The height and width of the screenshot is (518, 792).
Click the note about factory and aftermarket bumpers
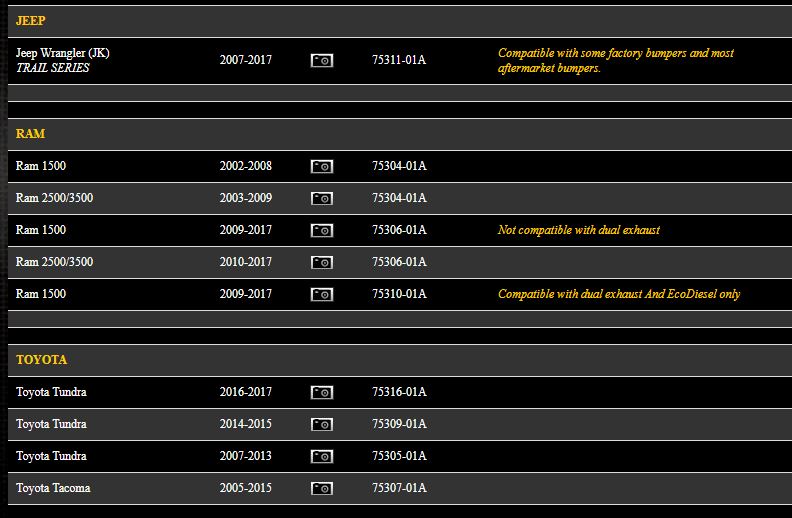coord(616,60)
